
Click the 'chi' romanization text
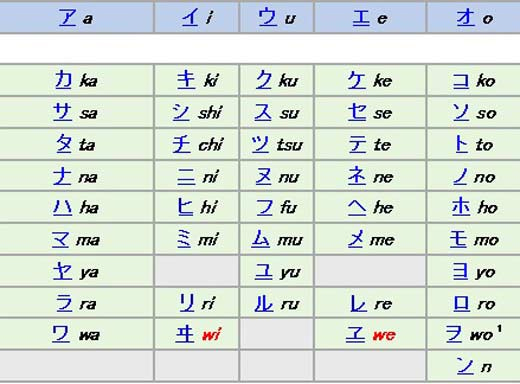(x=211, y=144)
